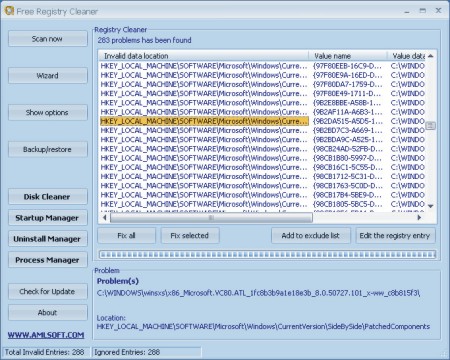
Task: Check for Update
Action: (48, 292)
